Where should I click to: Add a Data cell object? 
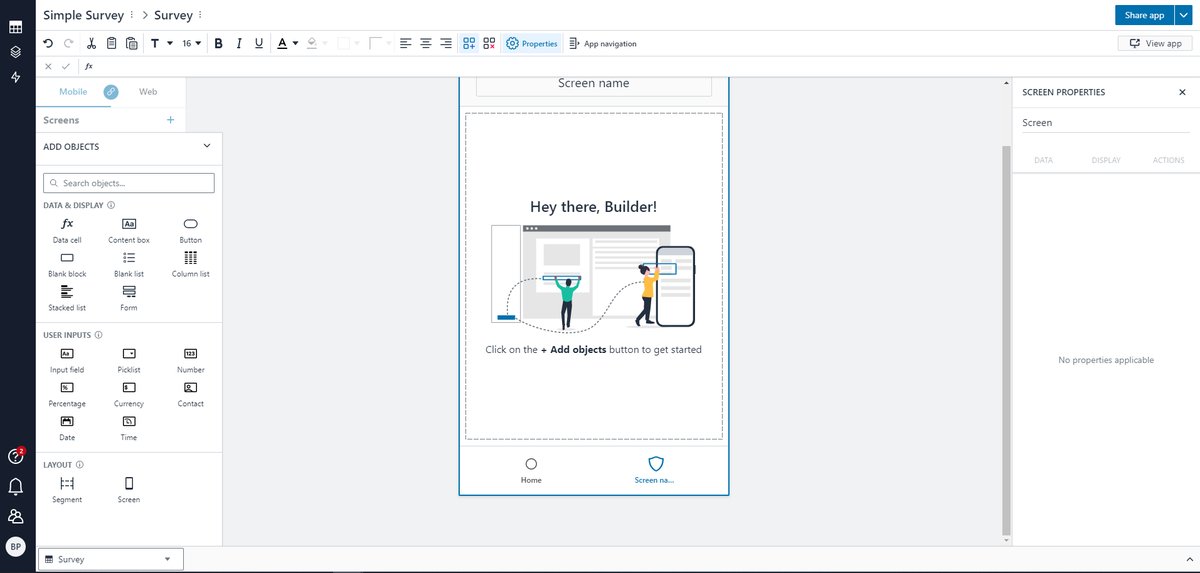67,231
